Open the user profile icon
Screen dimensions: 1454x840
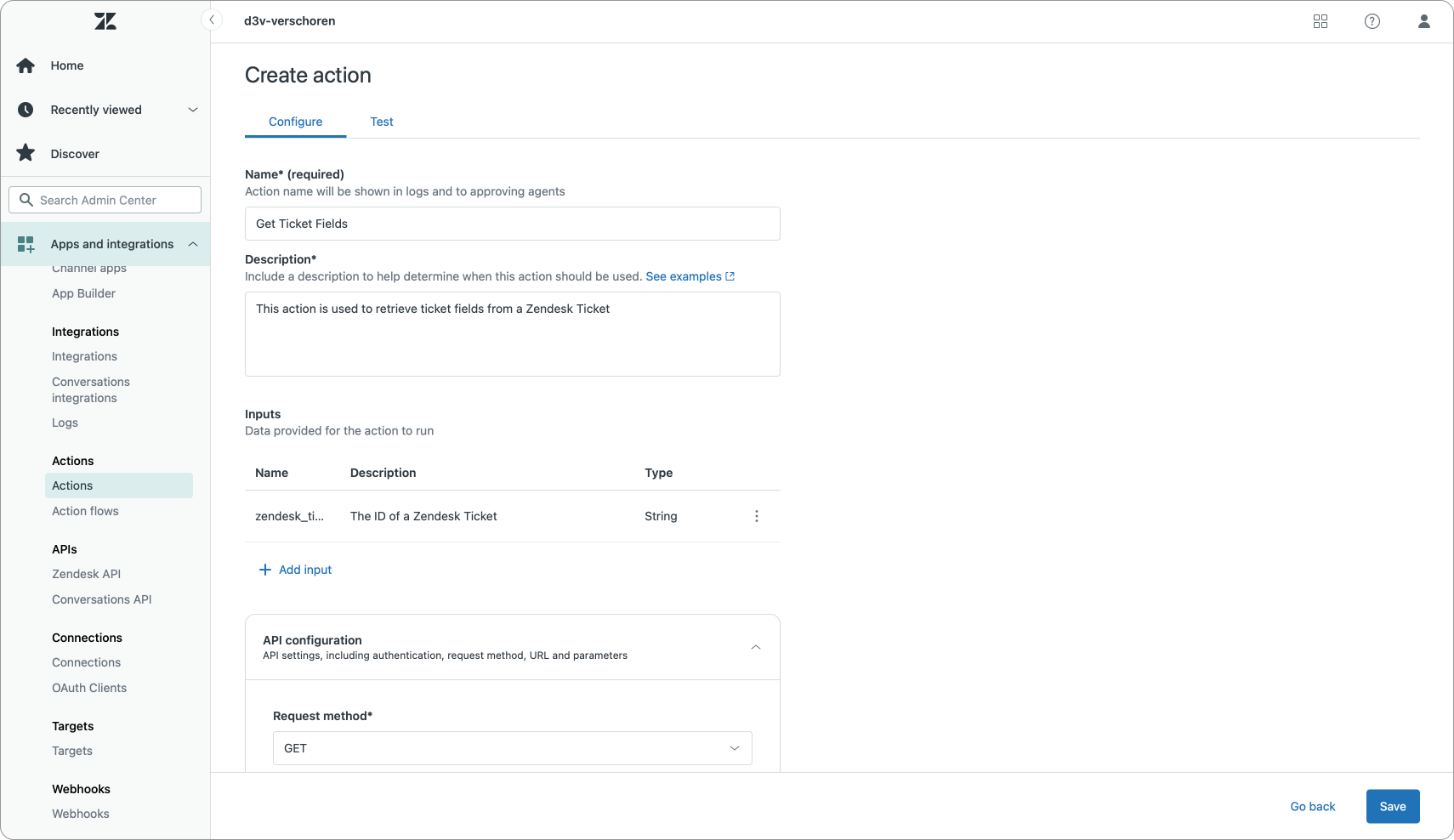[1424, 21]
